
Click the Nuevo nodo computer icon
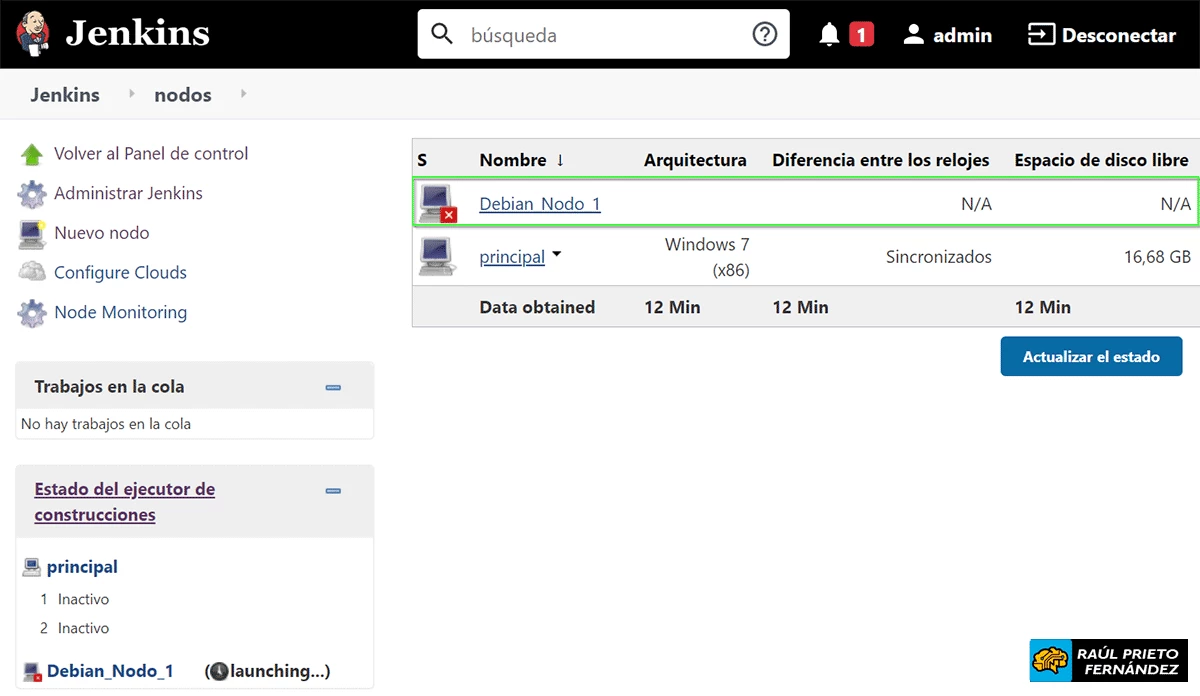coord(32,234)
